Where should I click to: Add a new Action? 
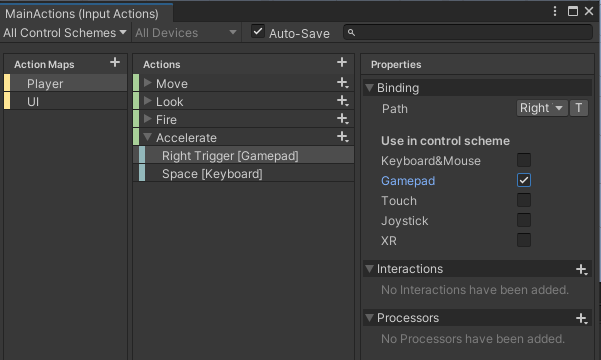342,62
